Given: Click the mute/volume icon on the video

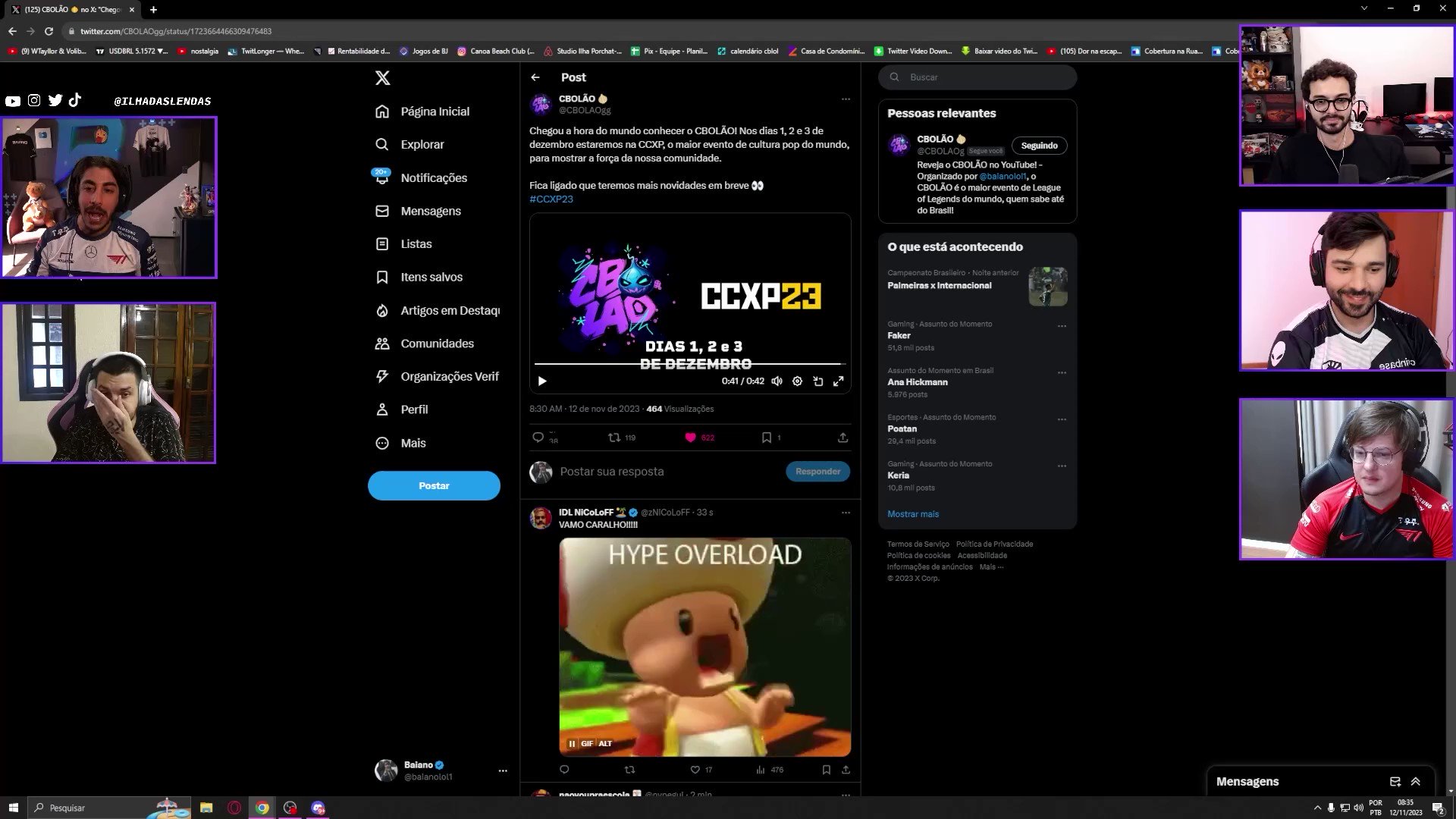Looking at the screenshot, I should point(778,381).
